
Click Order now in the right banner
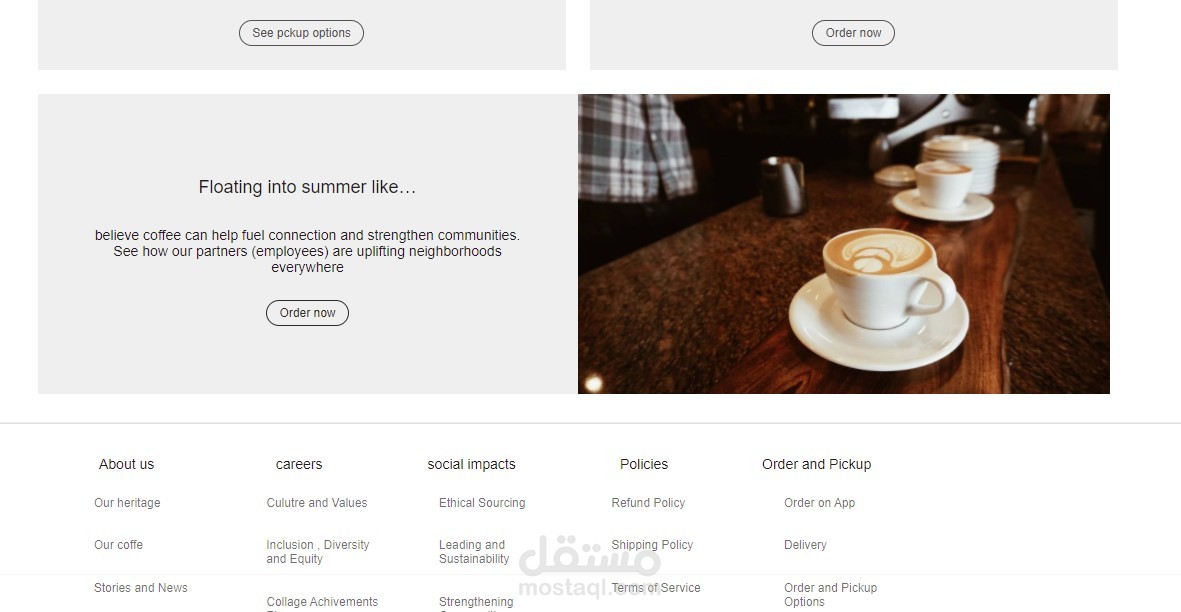(853, 33)
